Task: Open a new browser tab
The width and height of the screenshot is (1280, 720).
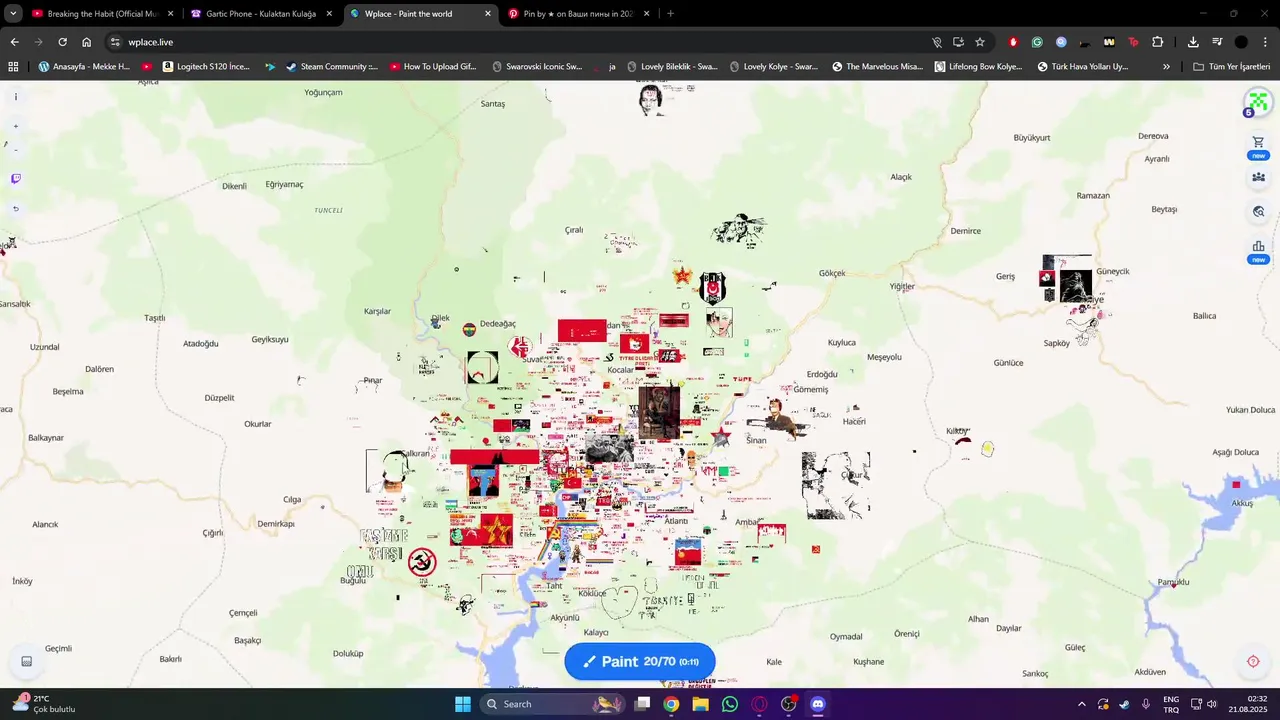Action: (670, 14)
